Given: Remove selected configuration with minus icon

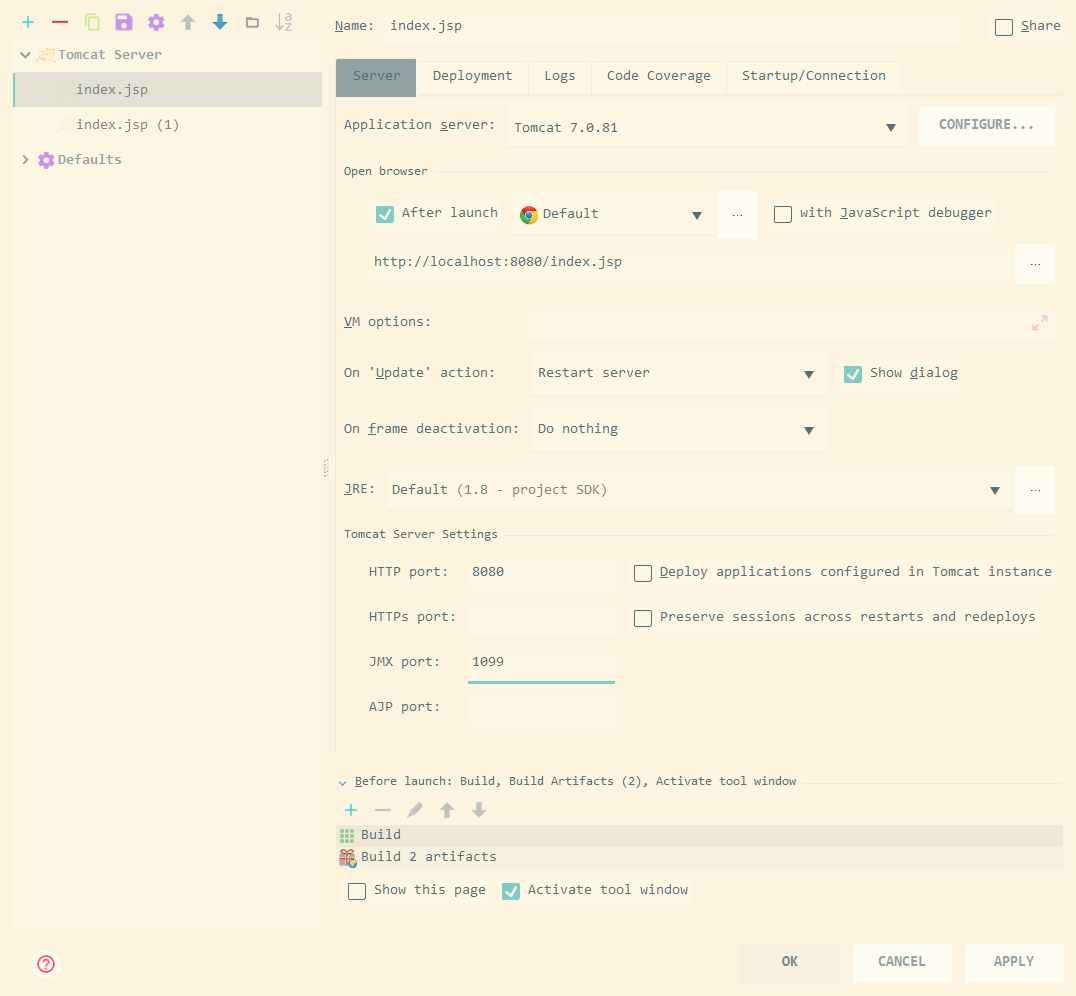Looking at the screenshot, I should click(x=60, y=22).
